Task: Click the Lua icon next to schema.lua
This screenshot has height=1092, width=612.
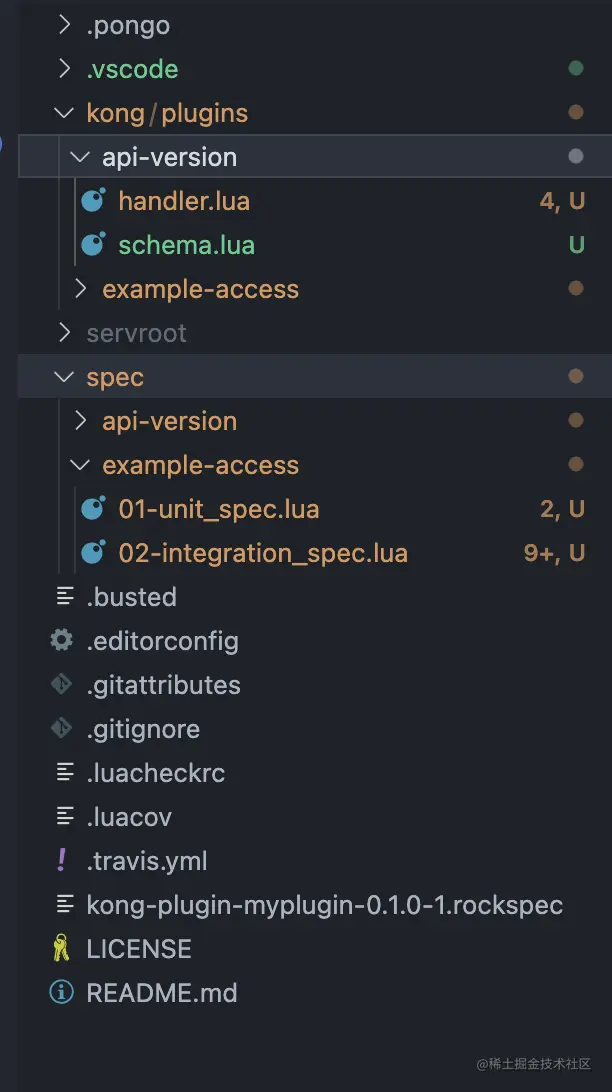Action: coord(93,245)
